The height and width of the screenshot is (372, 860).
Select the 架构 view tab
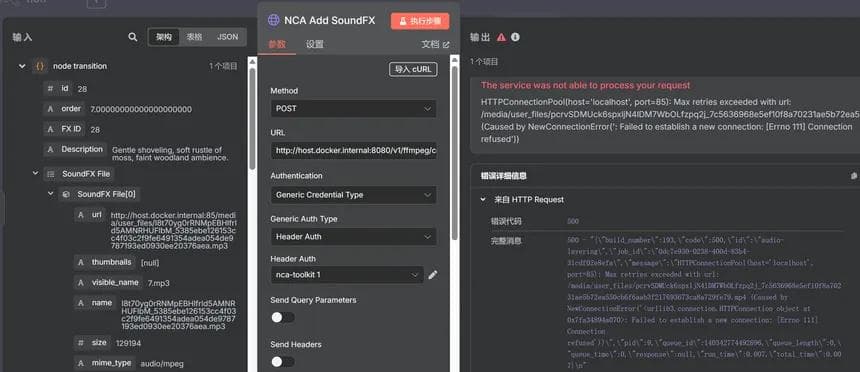[163, 37]
